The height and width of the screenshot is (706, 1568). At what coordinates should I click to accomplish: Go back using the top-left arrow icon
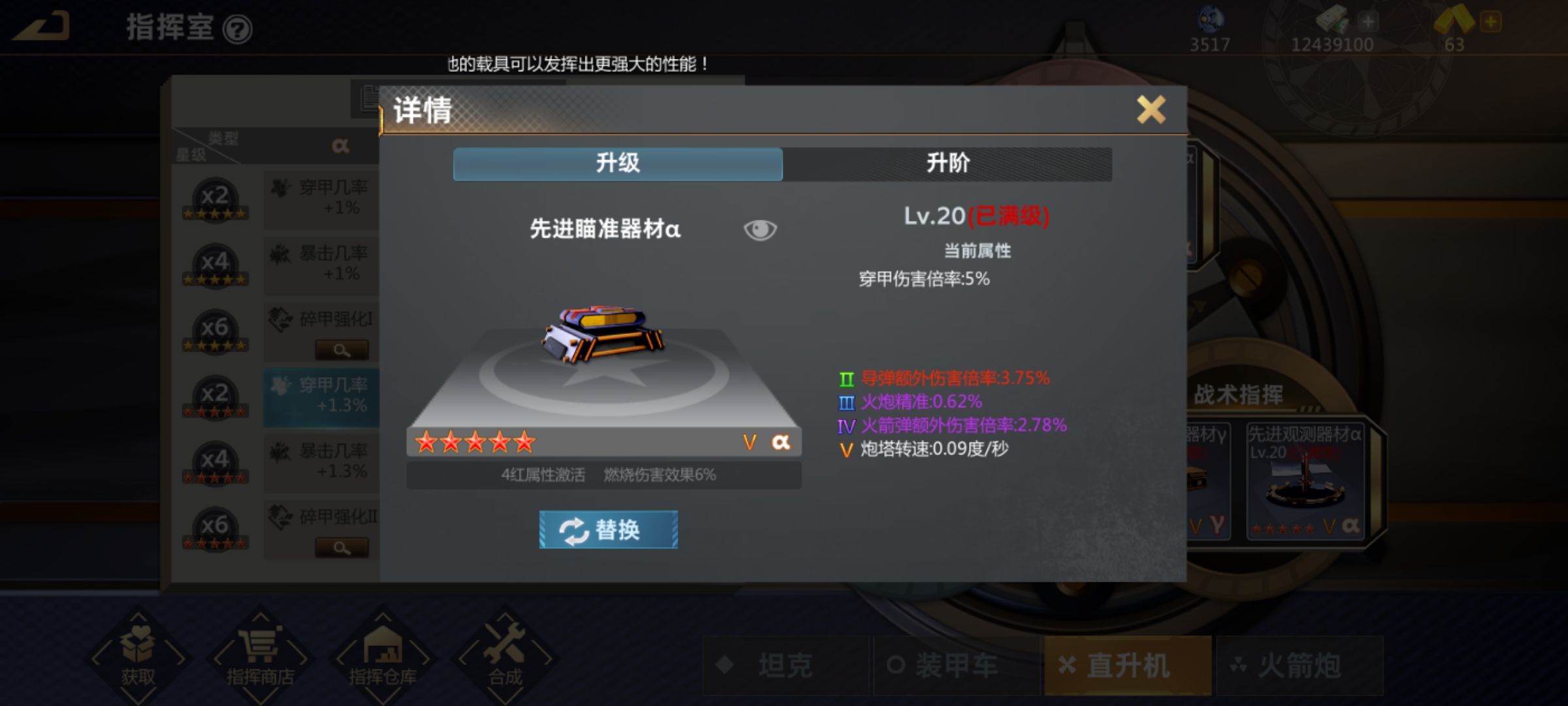click(x=41, y=26)
